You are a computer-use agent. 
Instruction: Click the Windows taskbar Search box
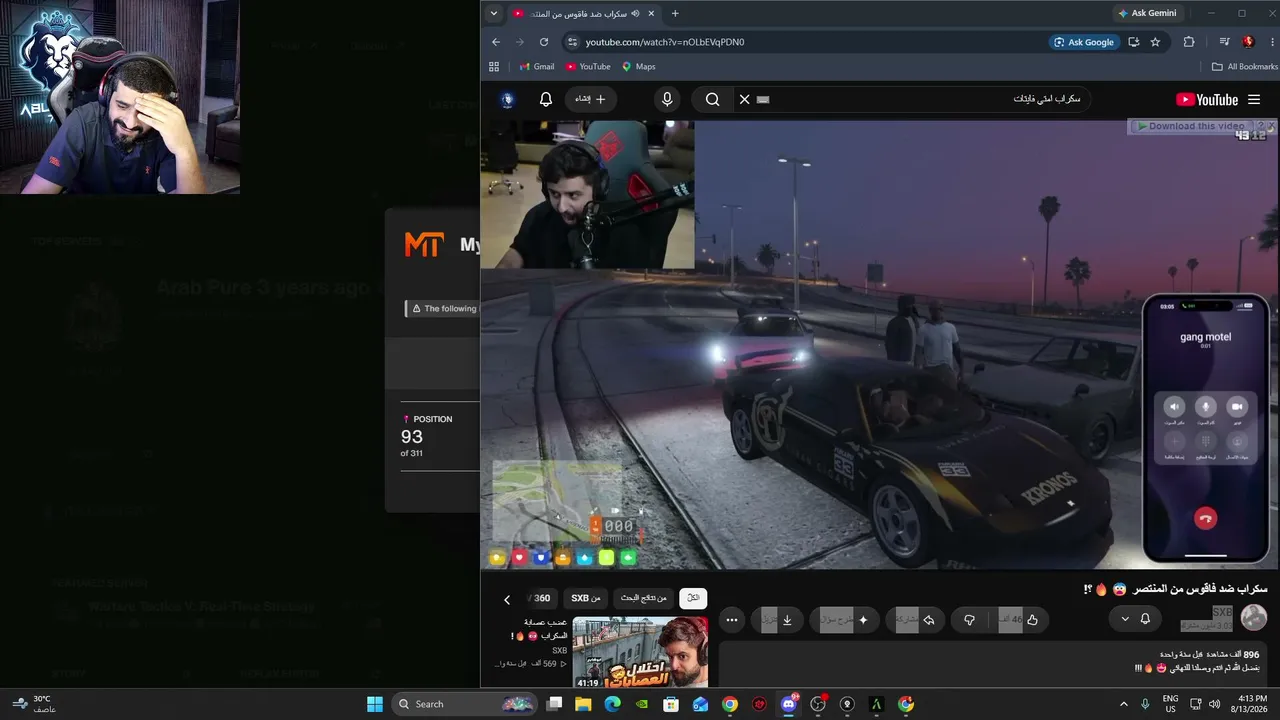(465, 704)
